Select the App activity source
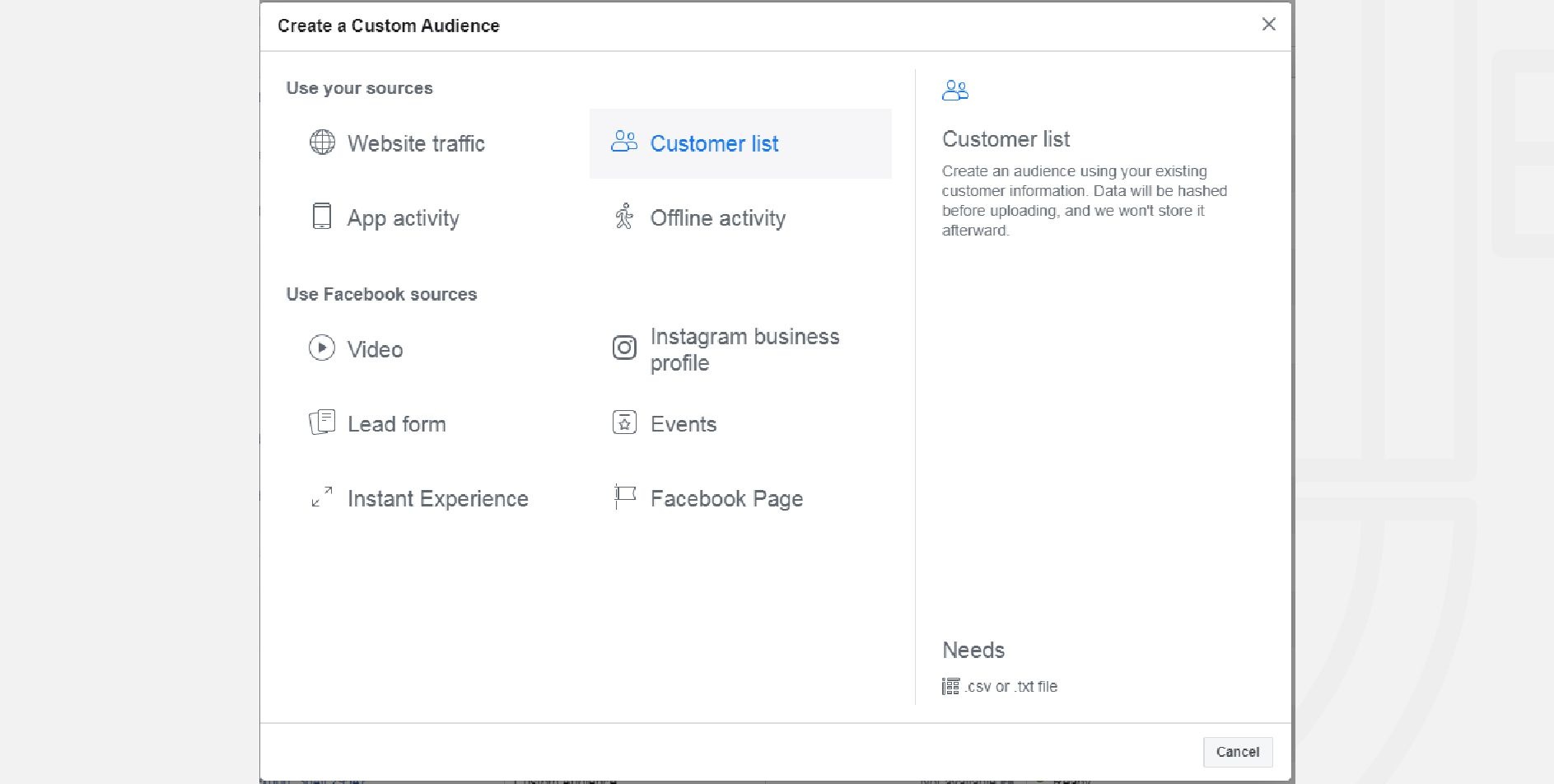The width and height of the screenshot is (1554, 784). (403, 218)
